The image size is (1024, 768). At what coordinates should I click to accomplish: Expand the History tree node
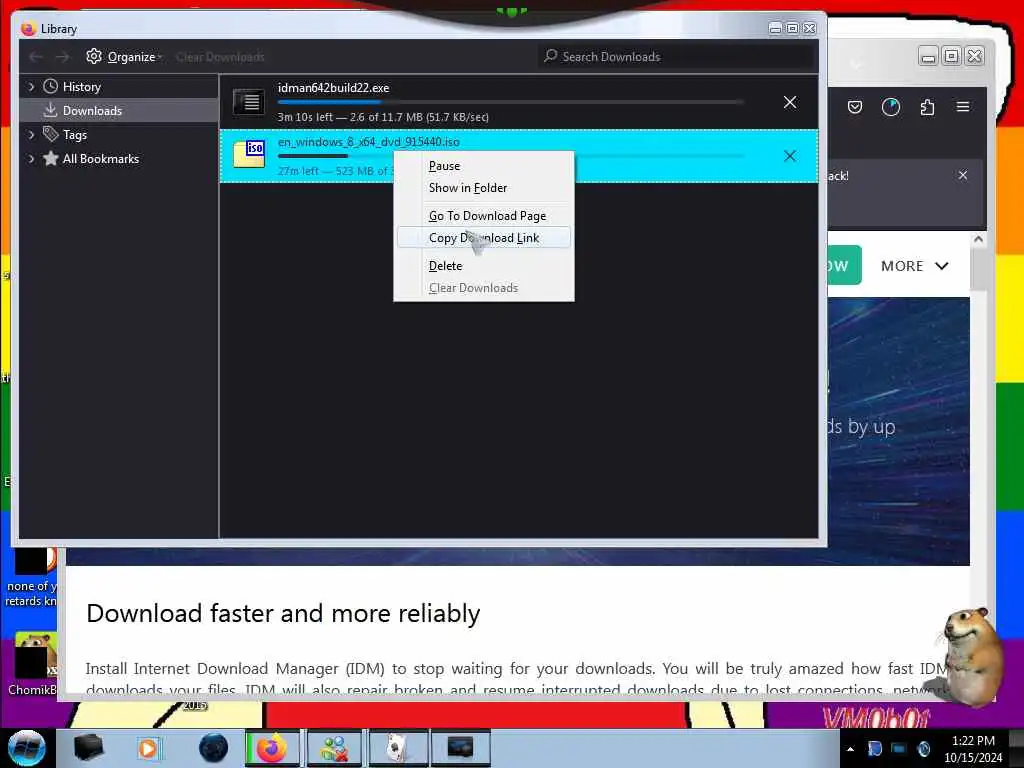point(31,86)
